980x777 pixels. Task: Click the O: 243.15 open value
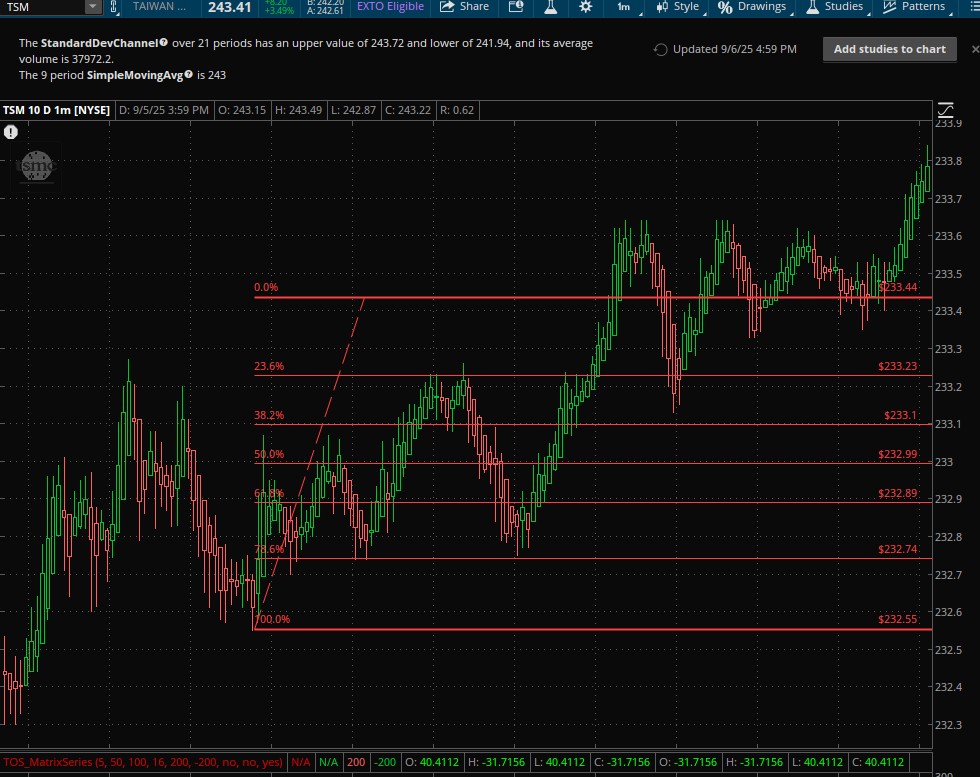[x=242, y=110]
